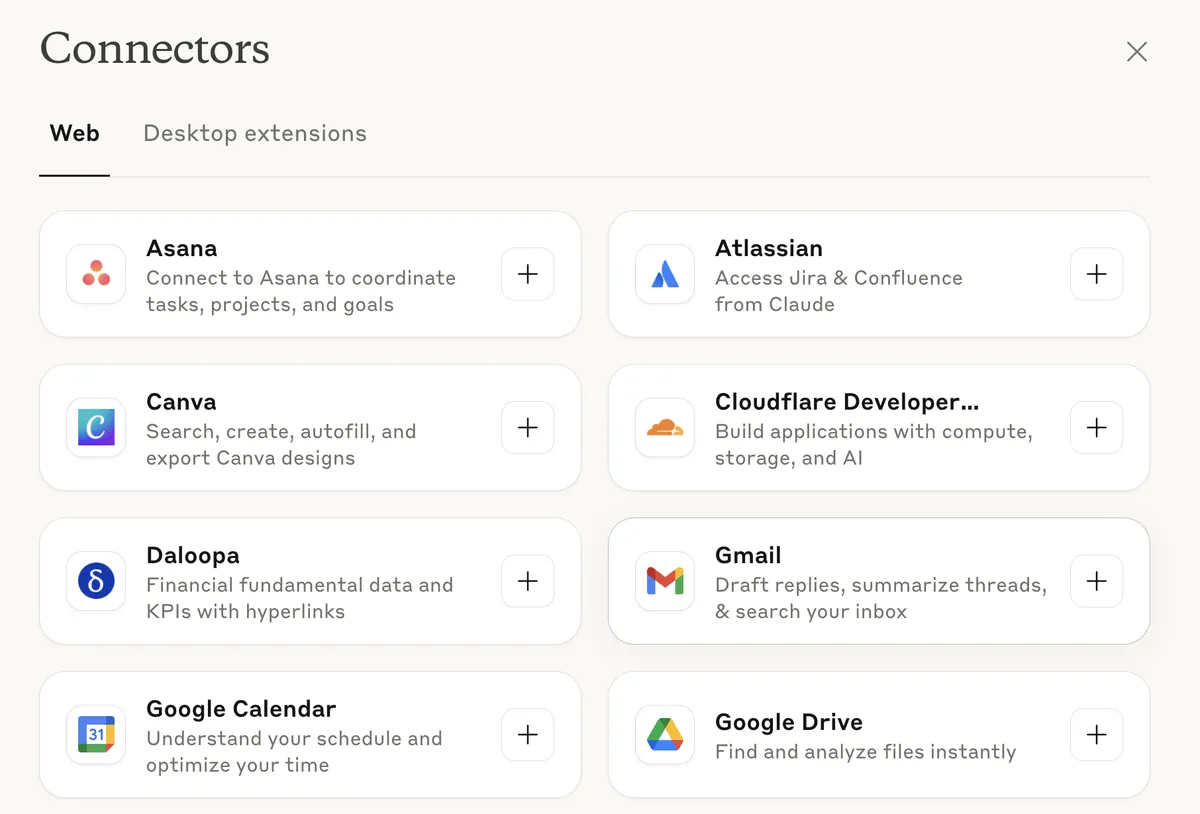Add the Daloopa connector with plus
The width and height of the screenshot is (1200, 814).
pos(528,581)
